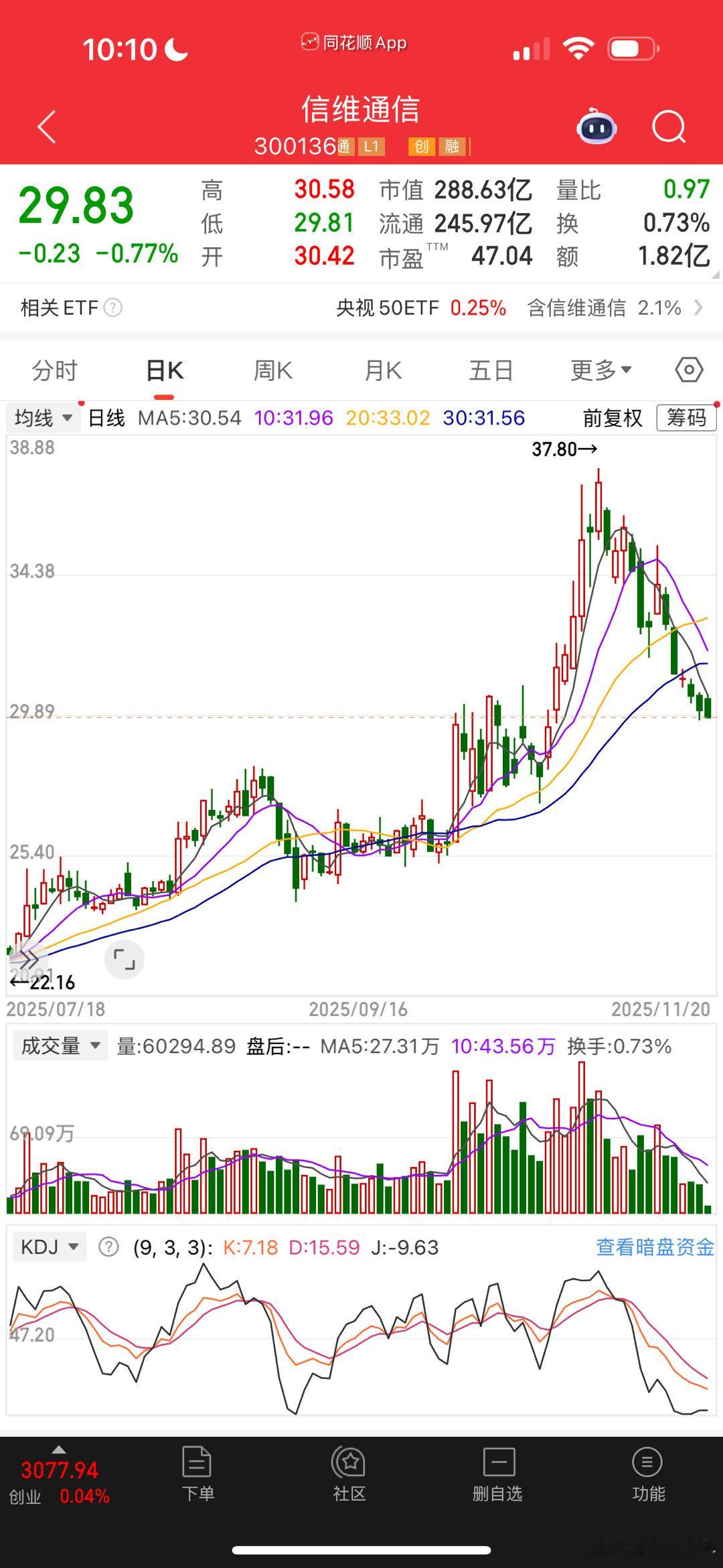The height and width of the screenshot is (1568, 723).
Task: Tap the L1 level badge
Action: [372, 147]
